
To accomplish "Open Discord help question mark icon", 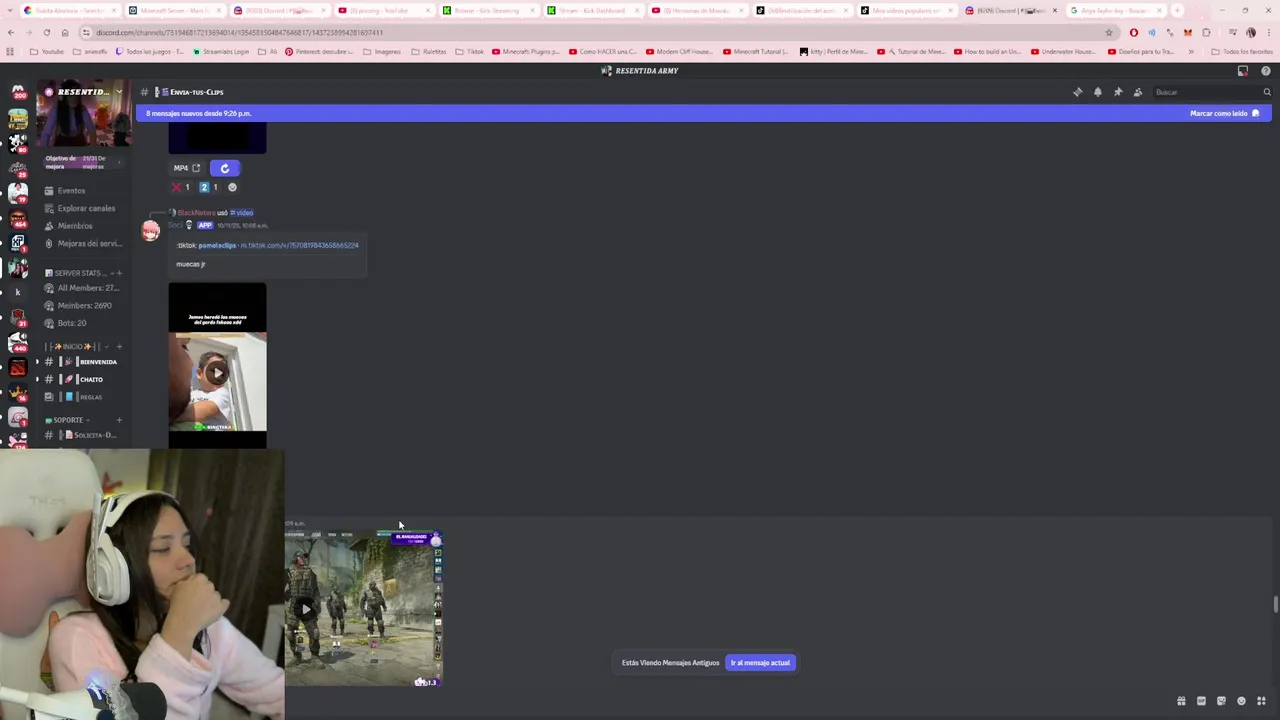I will point(1266,71).
